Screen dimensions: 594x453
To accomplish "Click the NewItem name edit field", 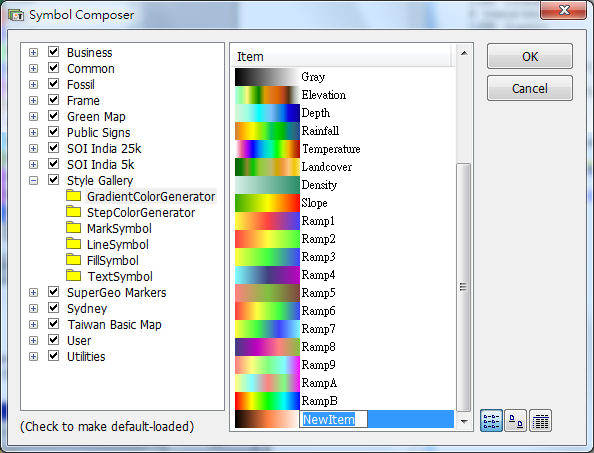I will tap(333, 419).
